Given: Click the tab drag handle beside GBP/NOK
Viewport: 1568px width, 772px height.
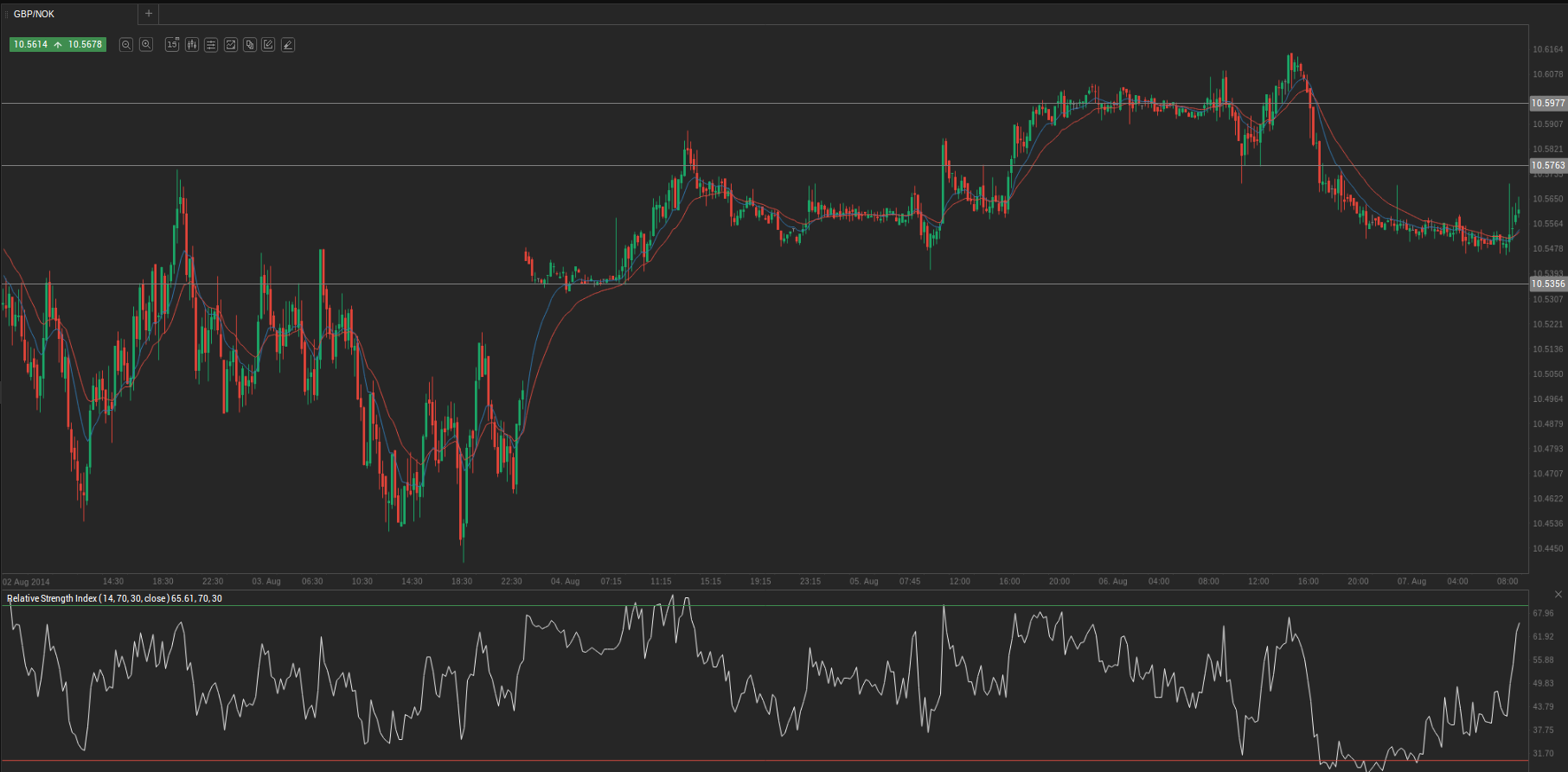Looking at the screenshot, I should pyautogui.click(x=6, y=14).
